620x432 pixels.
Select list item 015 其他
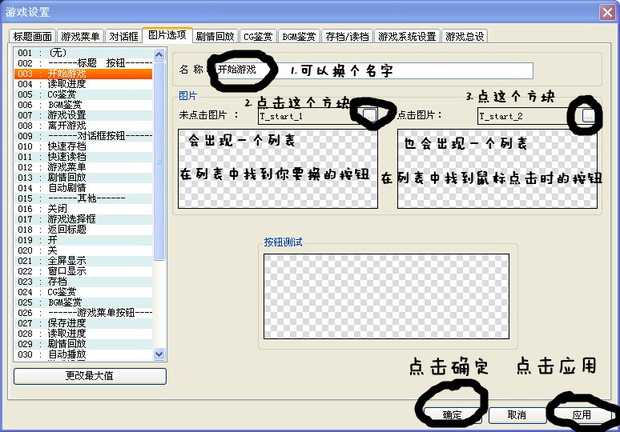coord(83,198)
